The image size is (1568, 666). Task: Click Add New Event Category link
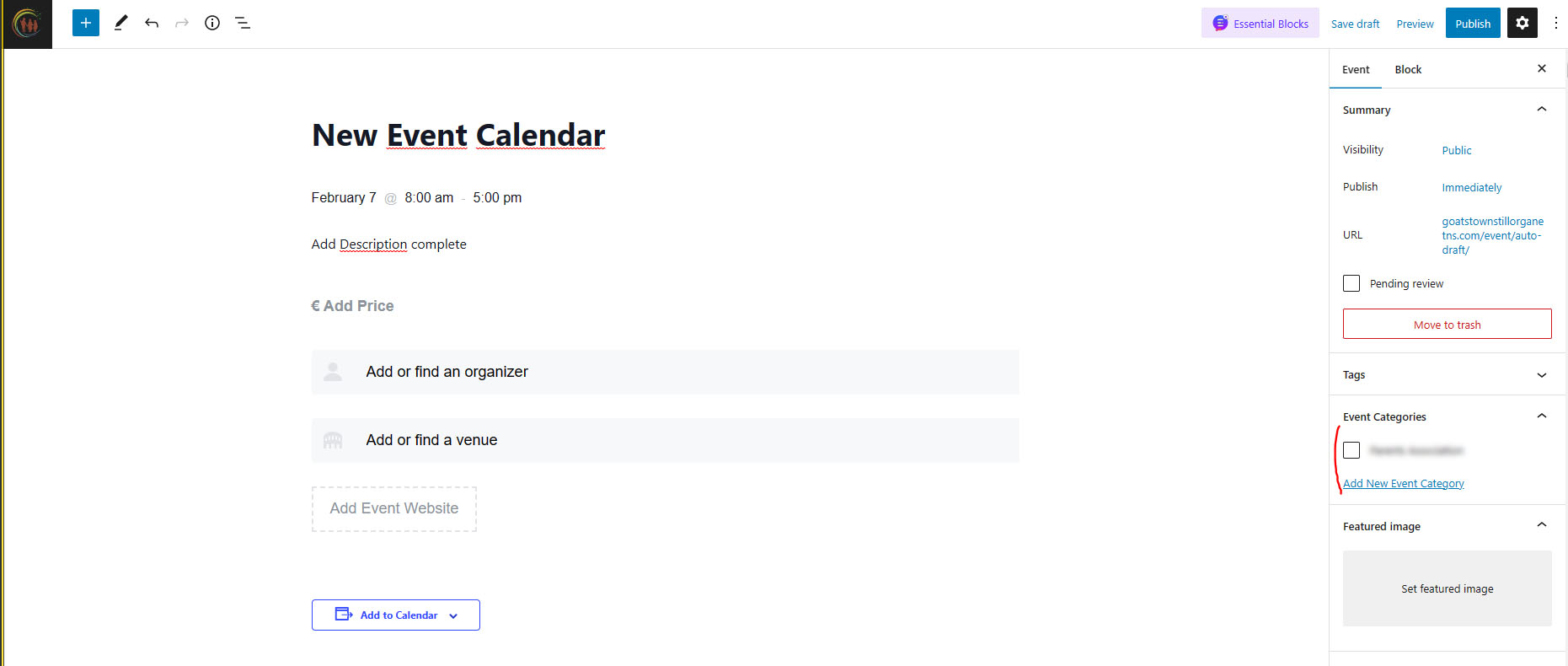click(x=1404, y=484)
